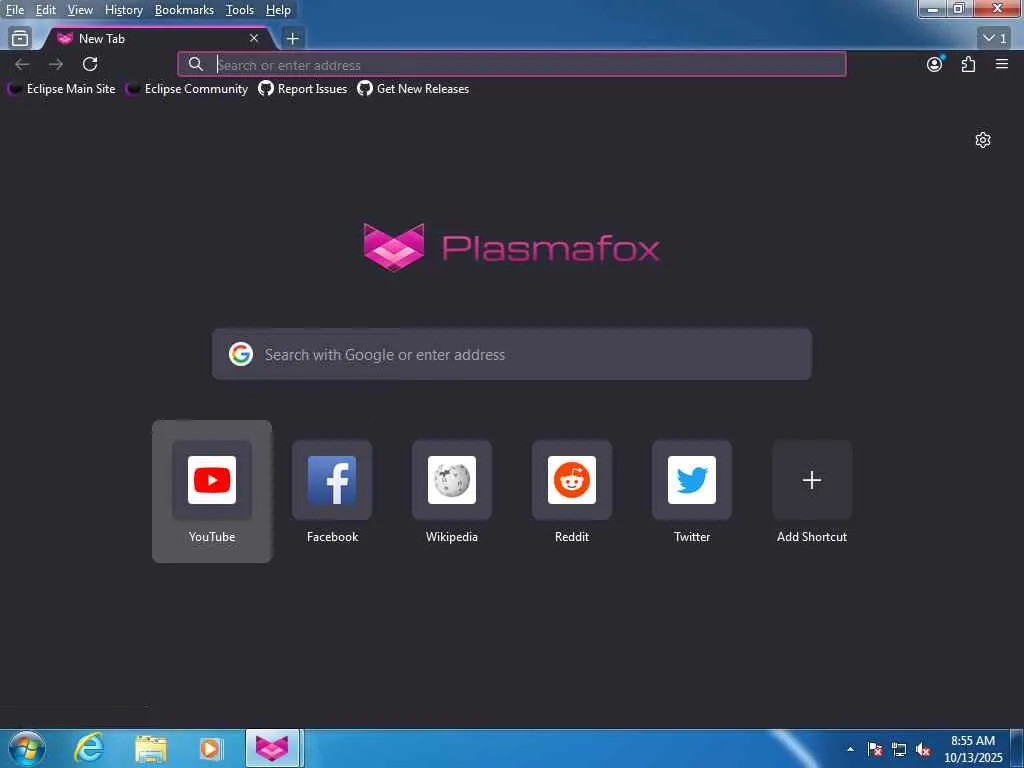Open the Bookmarks menu

[x=184, y=10]
